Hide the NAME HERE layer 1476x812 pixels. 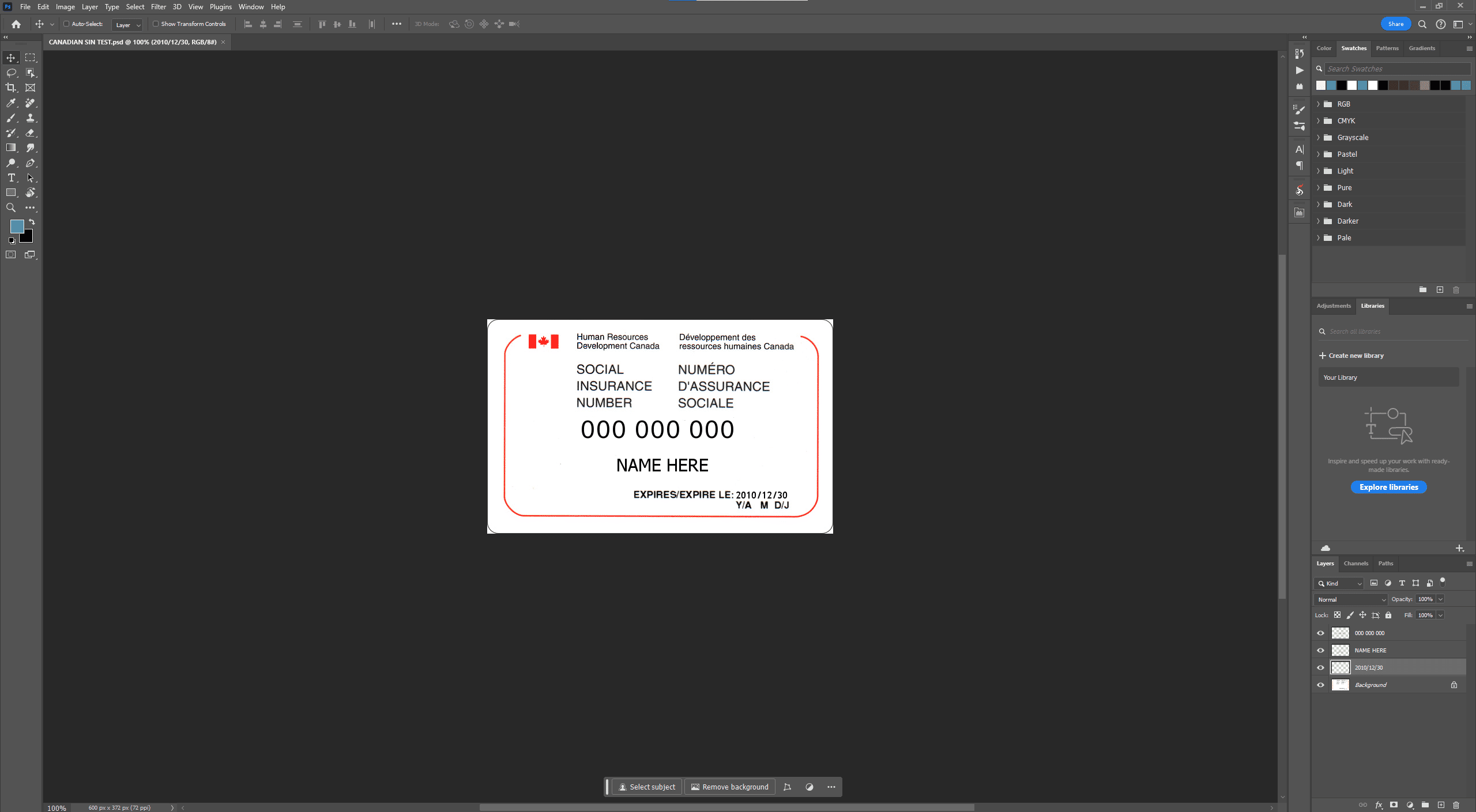(1320, 651)
